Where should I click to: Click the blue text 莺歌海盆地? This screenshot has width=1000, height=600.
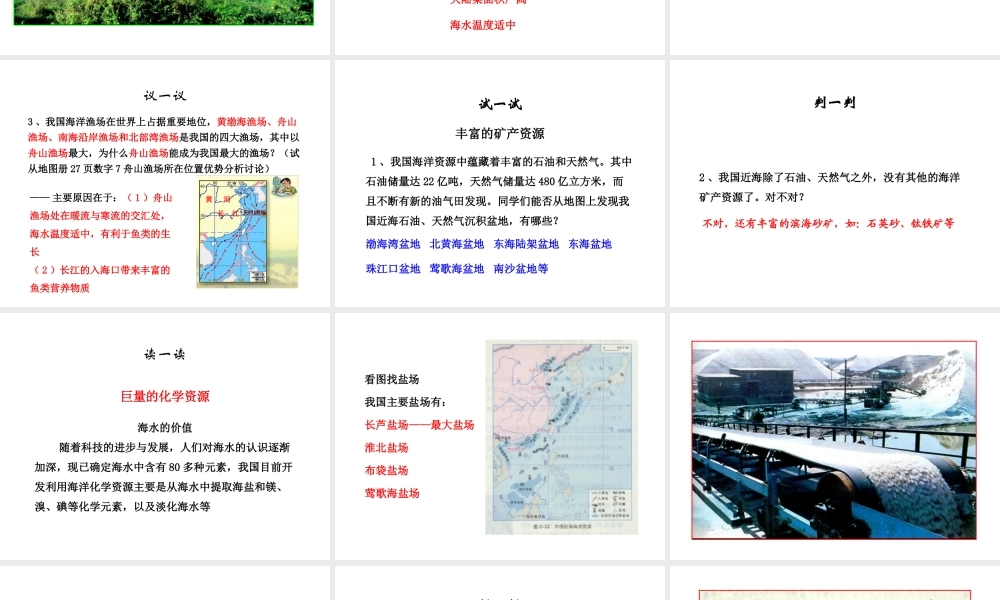coord(457,268)
